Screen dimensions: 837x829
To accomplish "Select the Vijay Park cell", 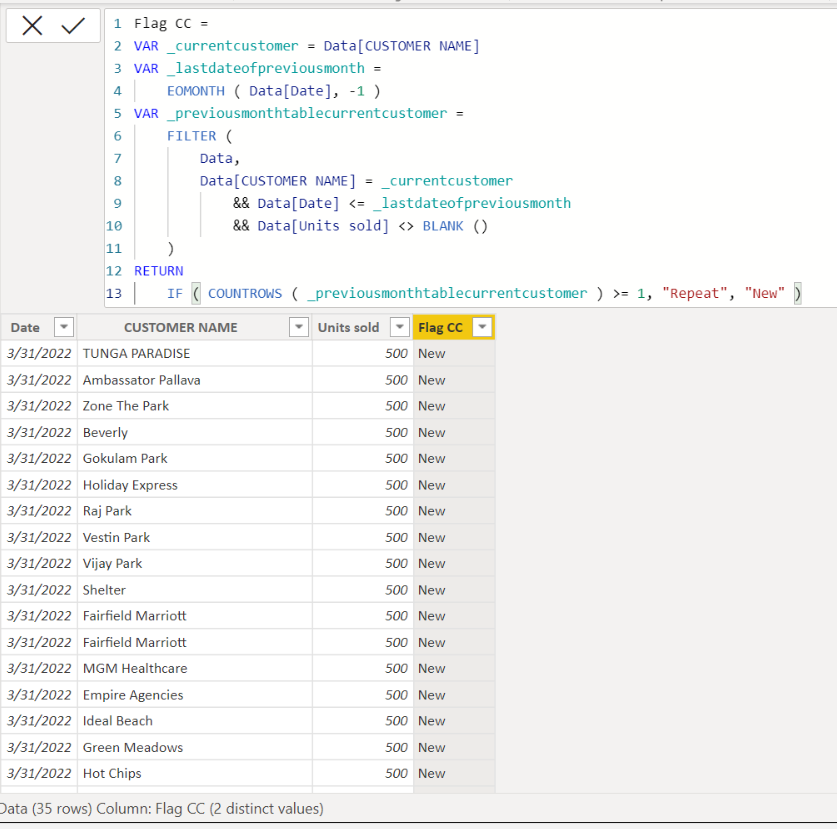I will pos(195,563).
